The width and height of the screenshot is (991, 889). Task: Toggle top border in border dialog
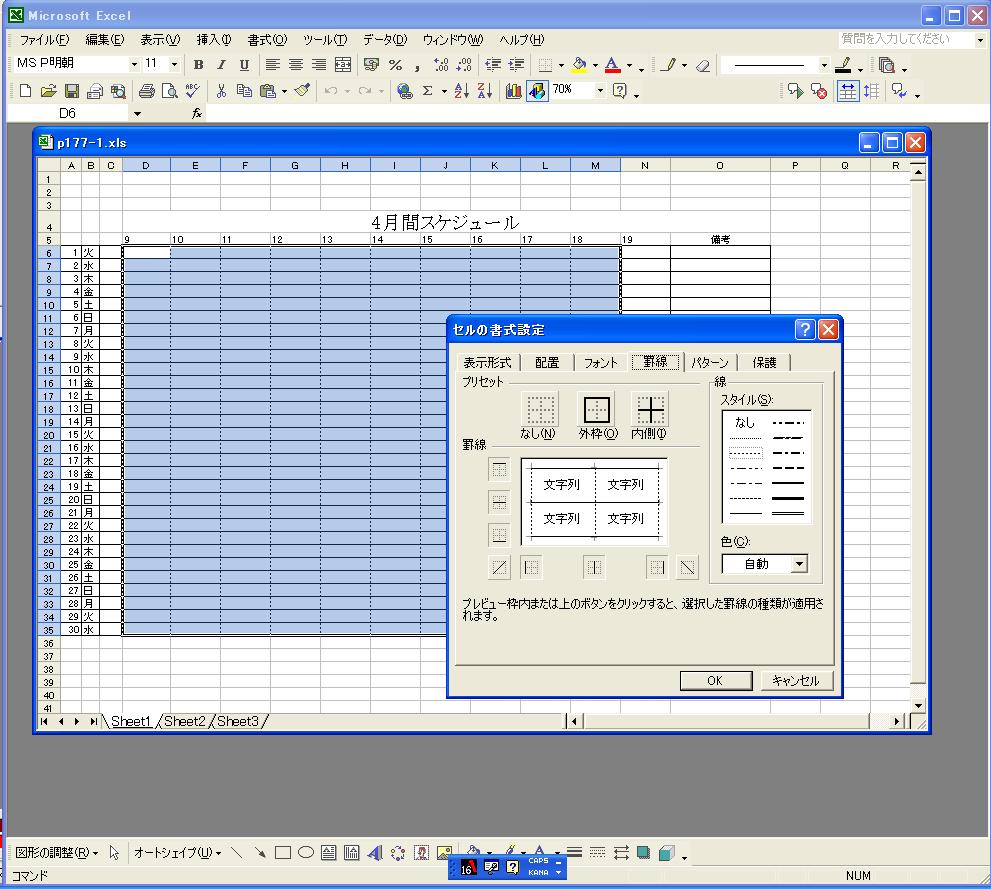499,469
